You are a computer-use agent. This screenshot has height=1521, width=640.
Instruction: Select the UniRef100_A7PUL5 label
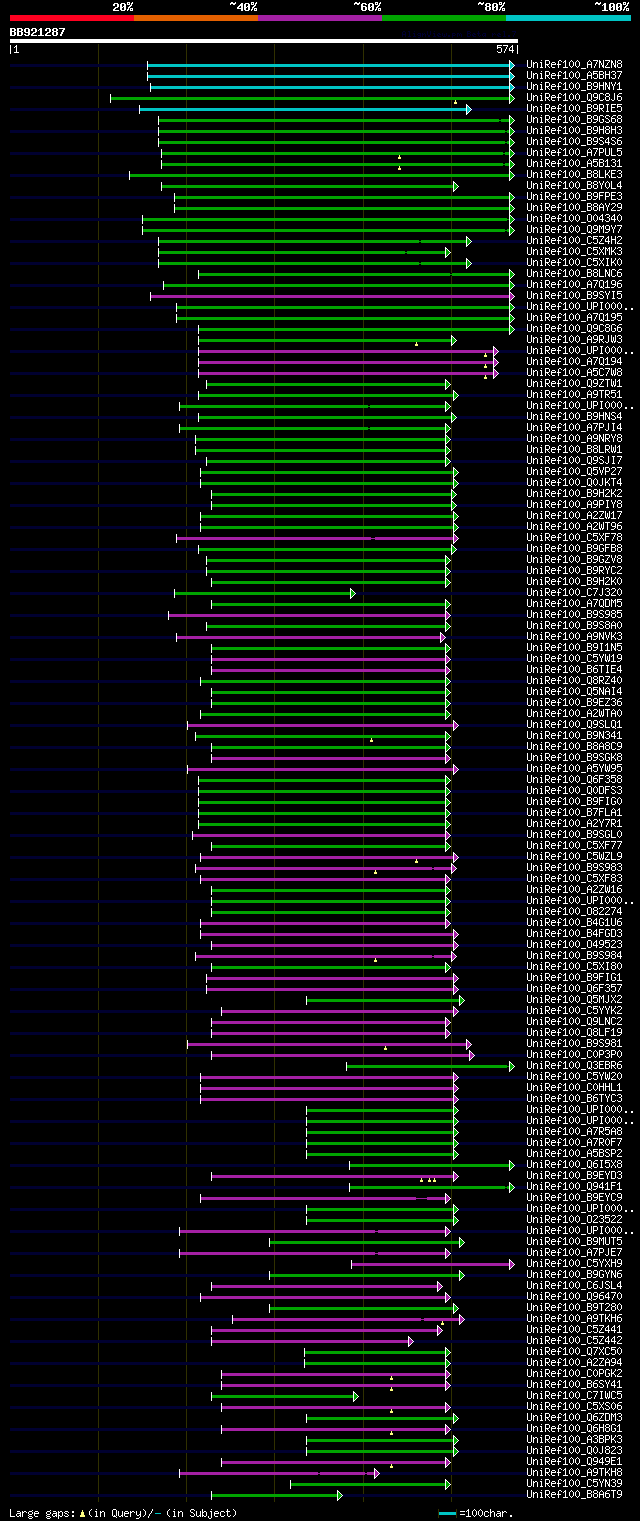(574, 152)
